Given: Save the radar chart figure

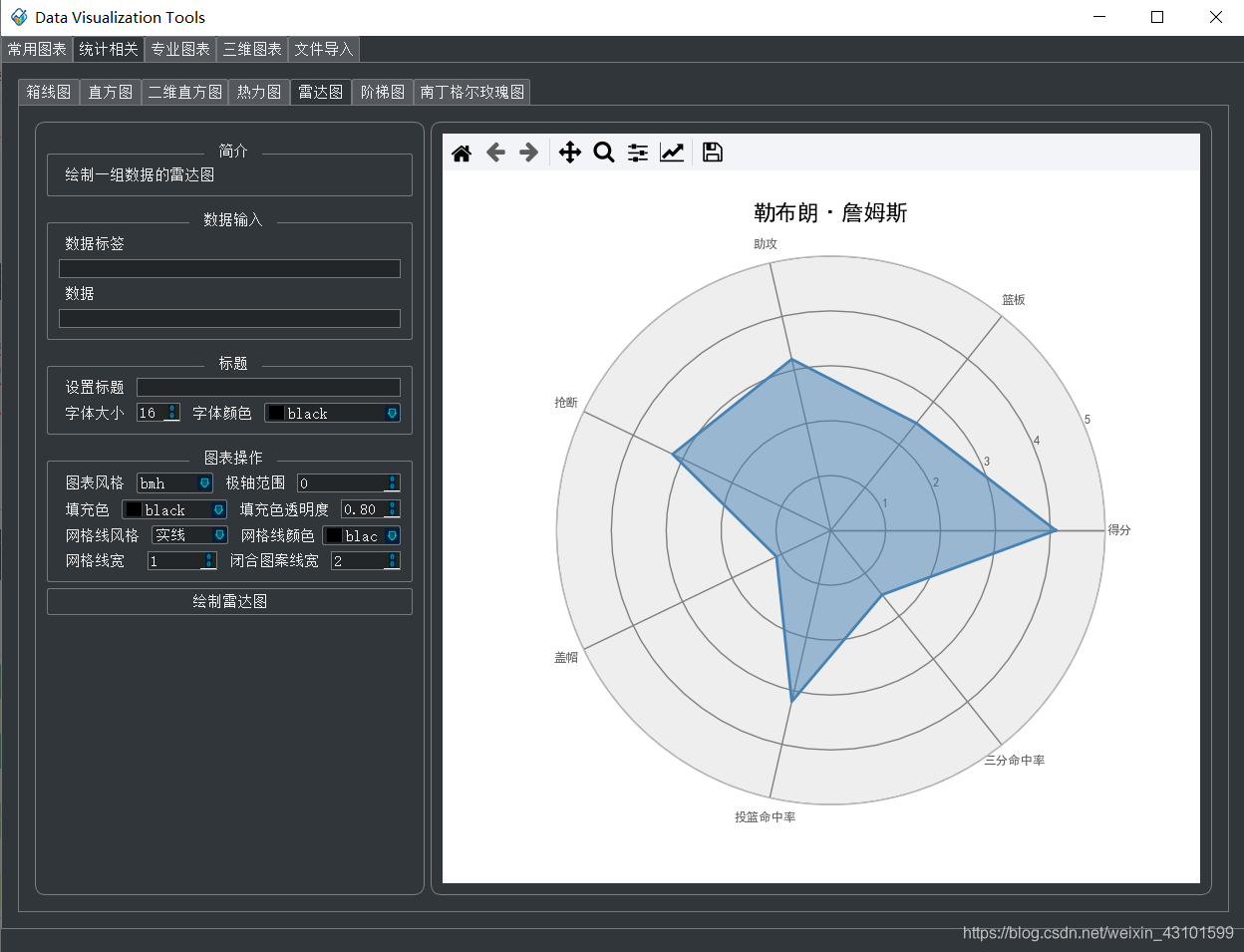Looking at the screenshot, I should click(713, 153).
